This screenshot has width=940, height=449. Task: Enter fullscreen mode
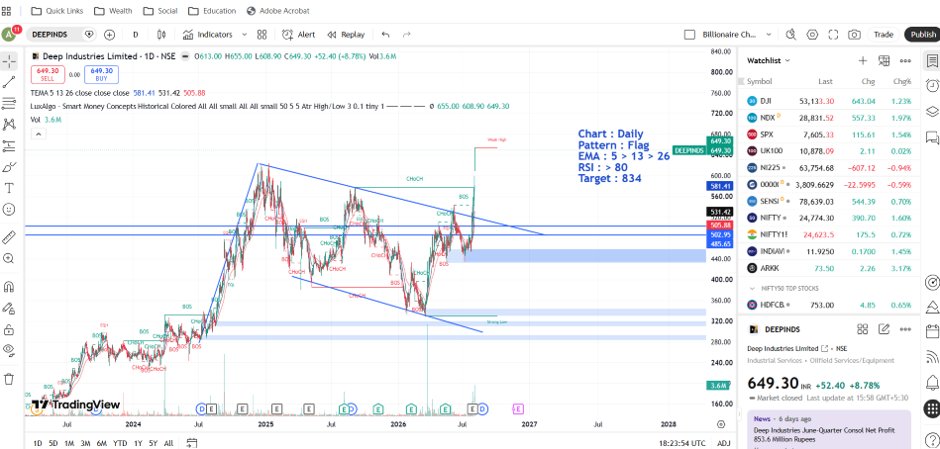[x=833, y=34]
